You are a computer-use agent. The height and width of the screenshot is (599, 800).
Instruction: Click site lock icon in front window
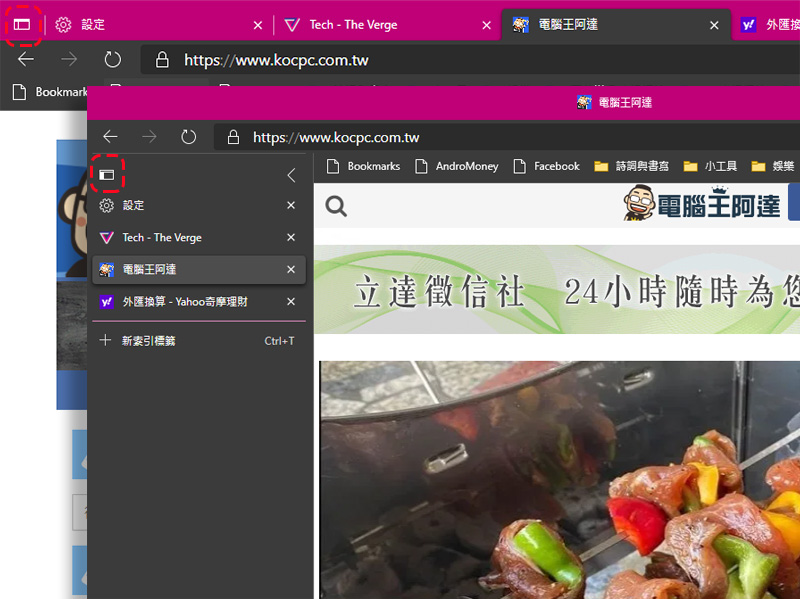233,137
